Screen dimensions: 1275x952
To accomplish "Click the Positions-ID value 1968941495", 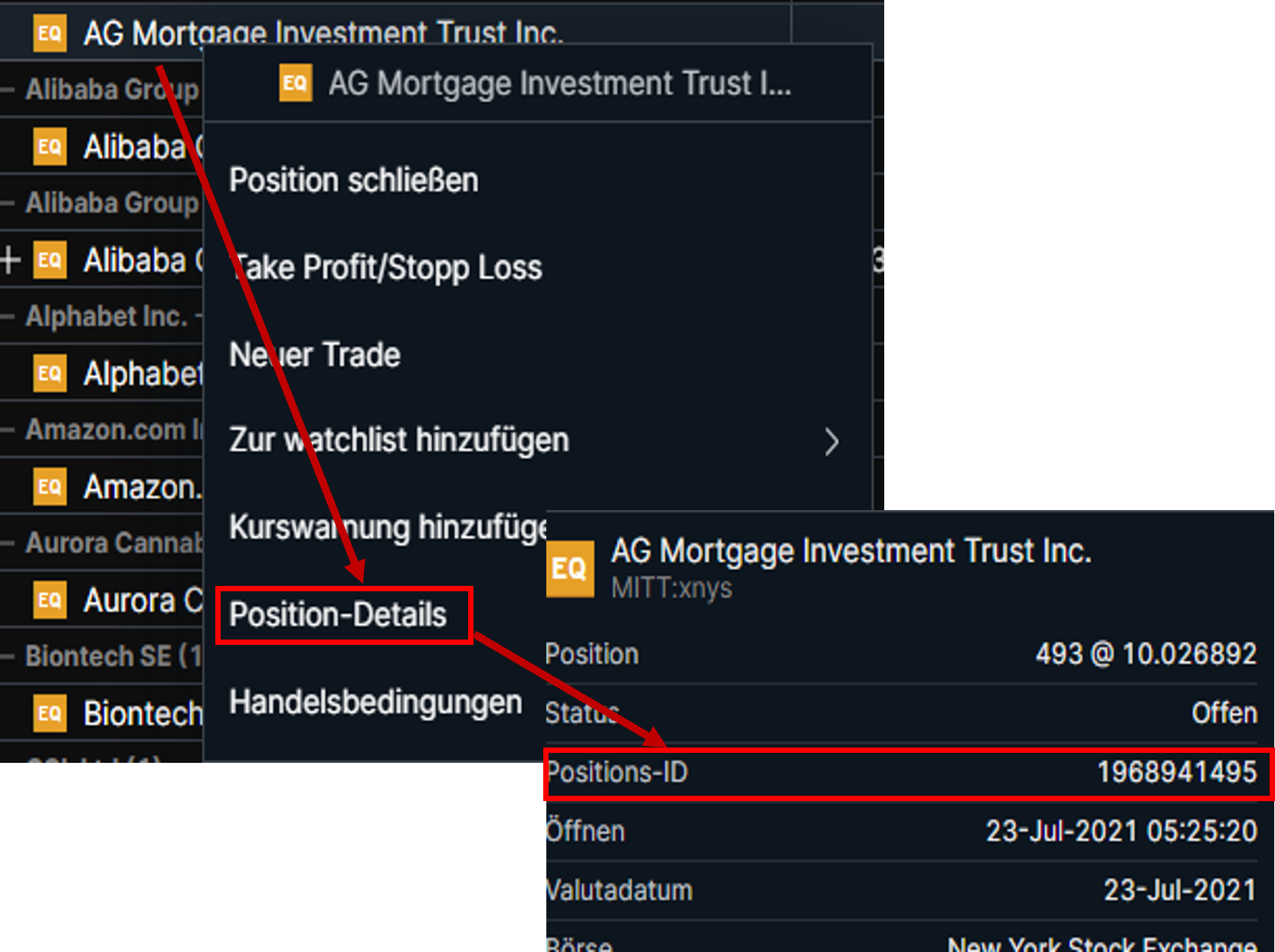I will click(1176, 772).
